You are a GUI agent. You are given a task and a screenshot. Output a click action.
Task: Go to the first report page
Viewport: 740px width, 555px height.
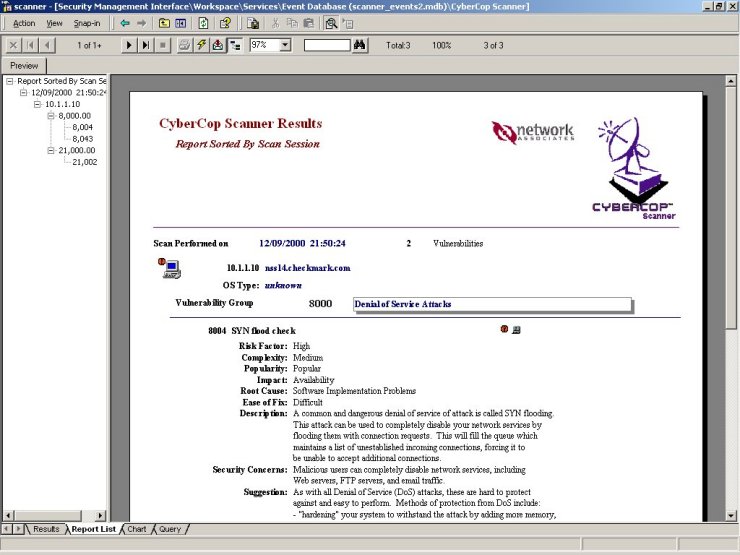30,45
